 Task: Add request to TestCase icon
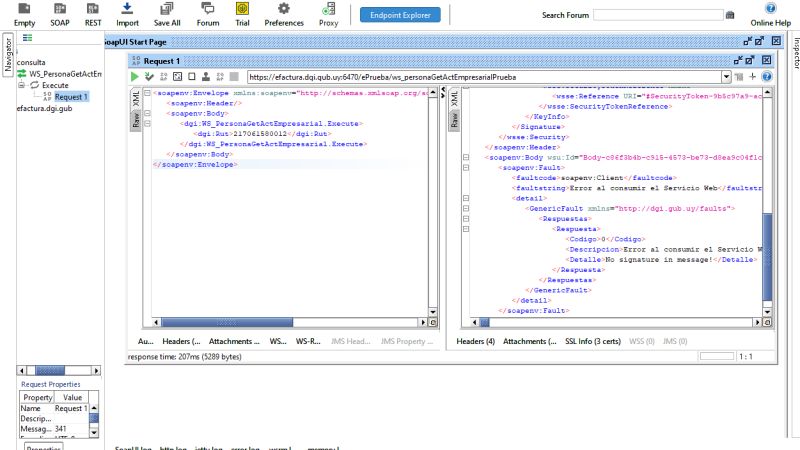(x=149, y=77)
